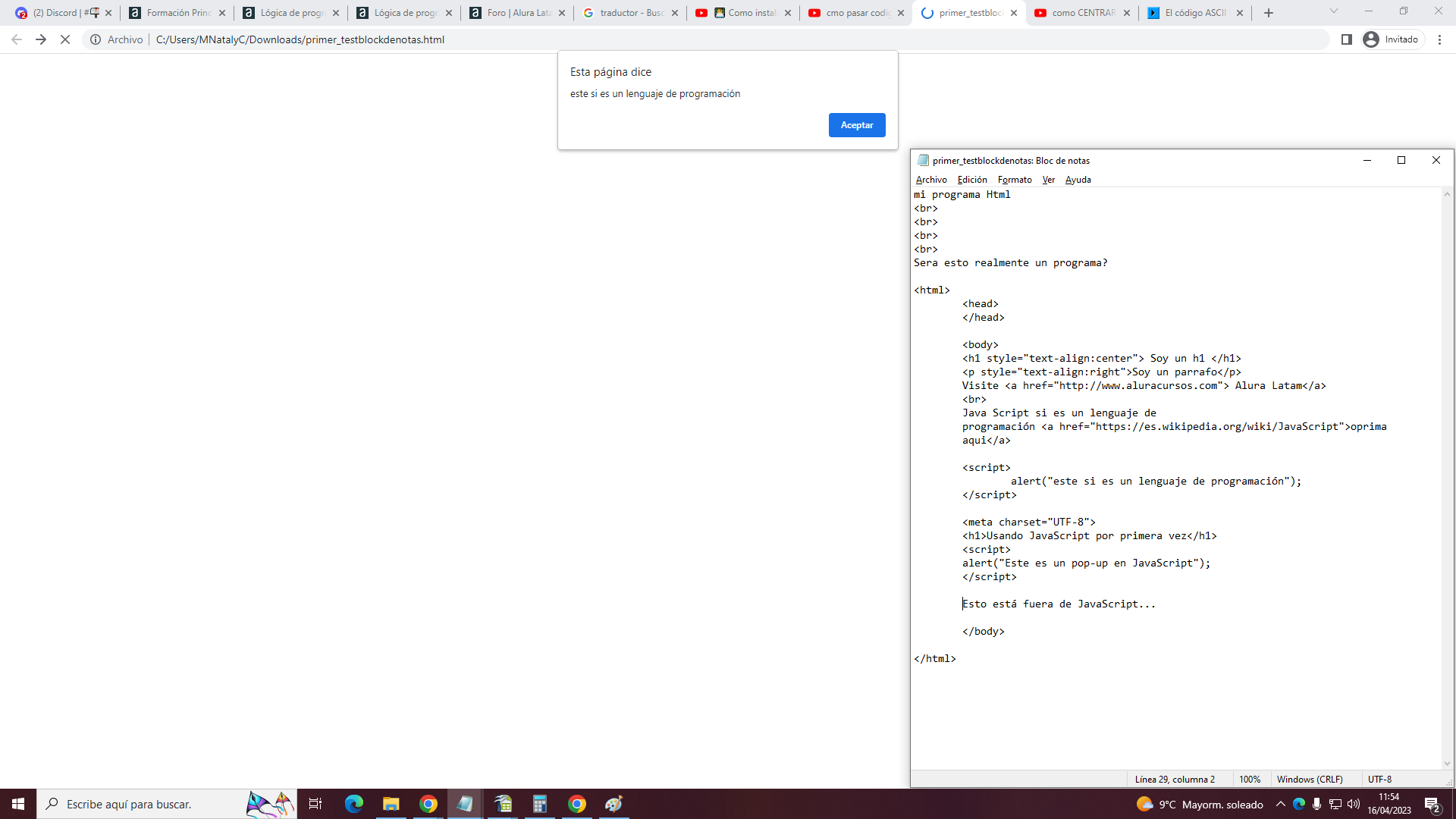
Task: Switch to the El código ASCII tab
Action: pyautogui.click(x=1197, y=13)
